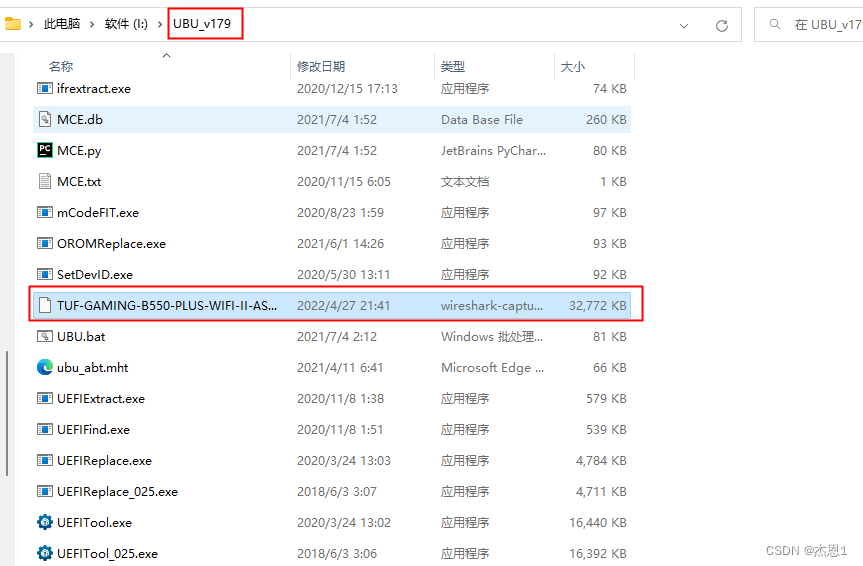Select file name MCE.db
863x566 pixels.
80,119
